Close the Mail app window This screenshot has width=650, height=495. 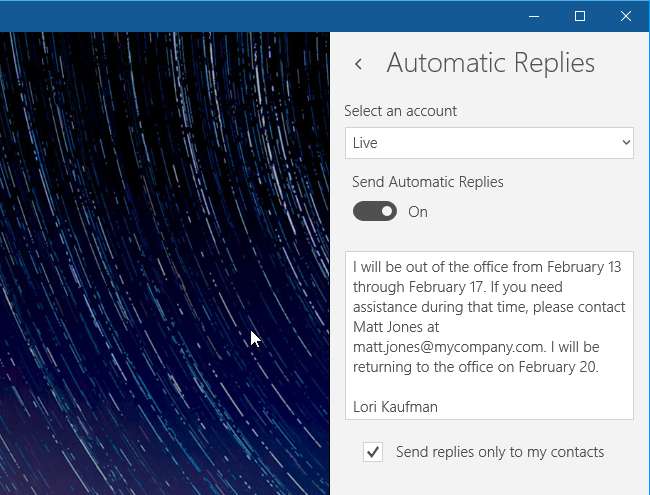click(626, 16)
